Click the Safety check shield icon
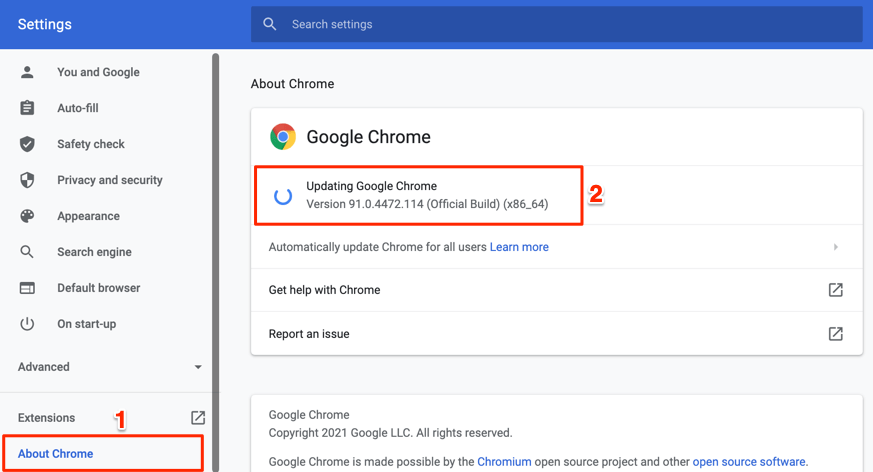 [27, 144]
